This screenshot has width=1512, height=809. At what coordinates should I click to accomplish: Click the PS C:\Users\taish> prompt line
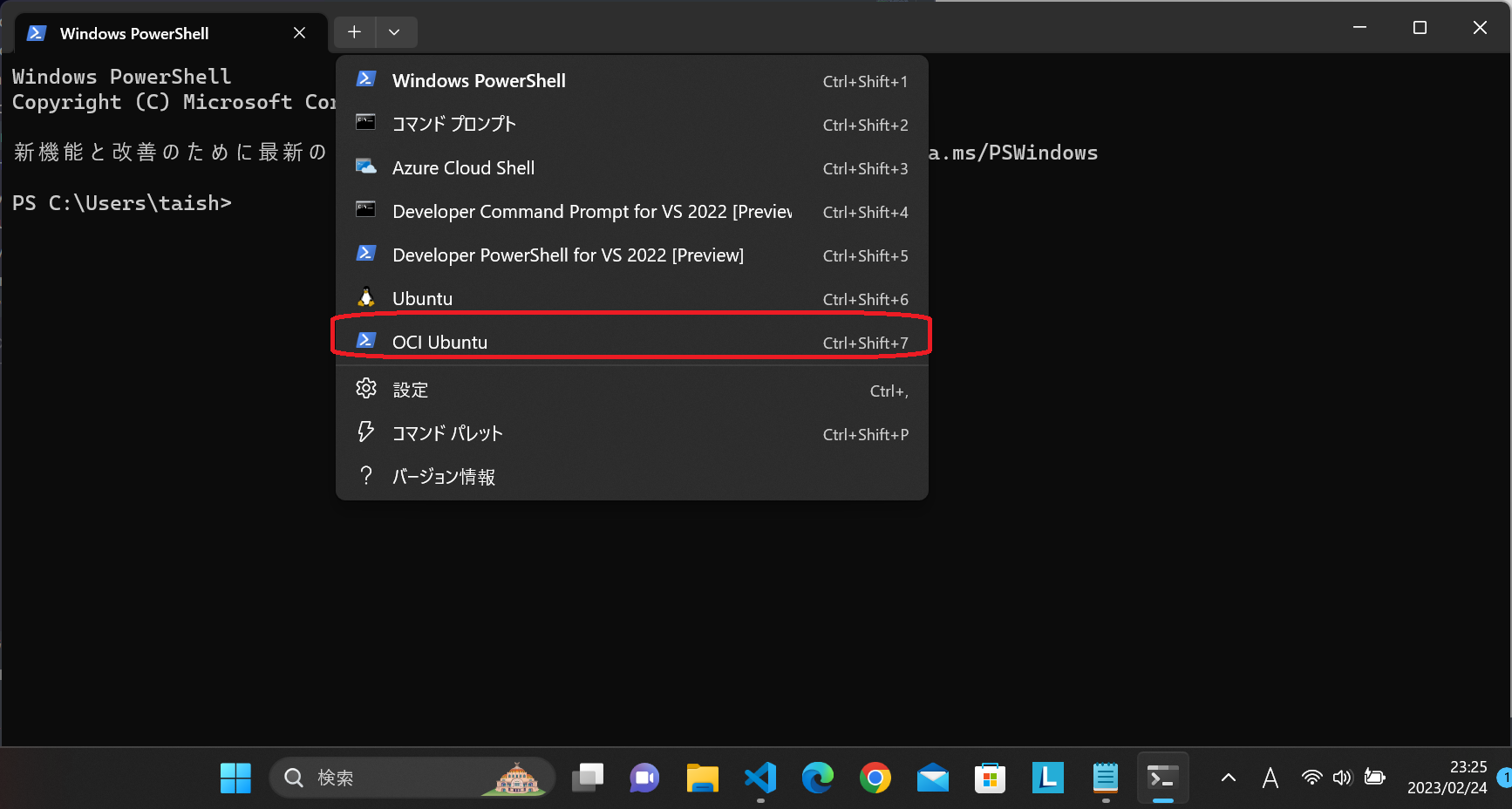pyautogui.click(x=122, y=203)
